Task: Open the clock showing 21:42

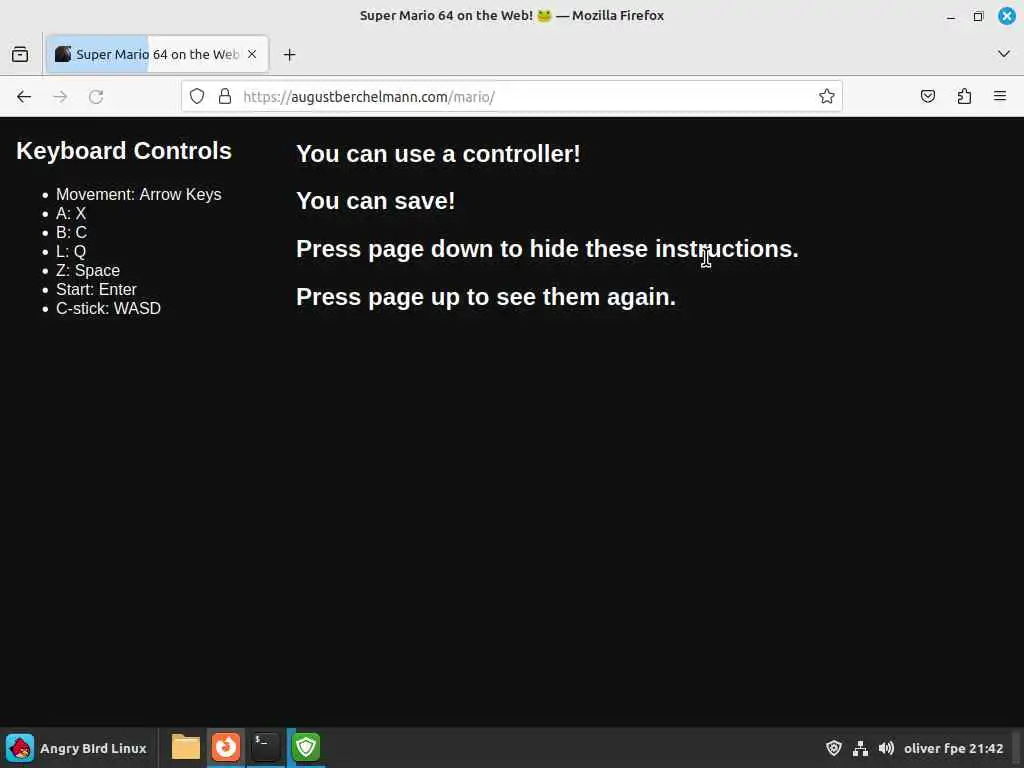Action: (x=986, y=748)
